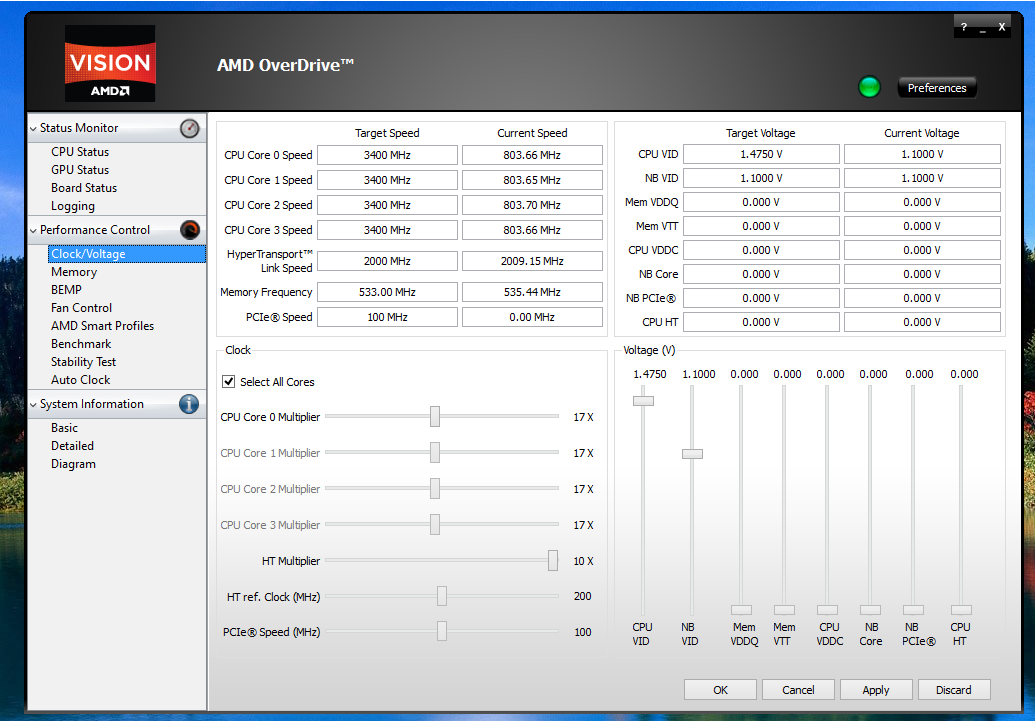1036x721 pixels.
Task: Click Apply to save settings
Action: pyautogui.click(x=876, y=690)
